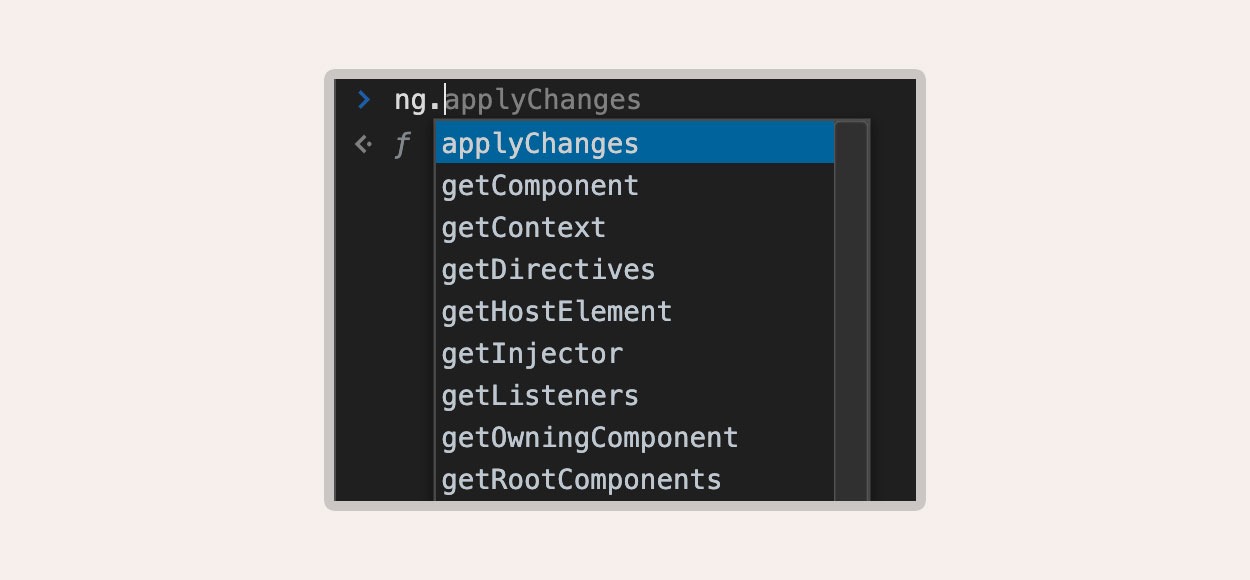
Task: Pick the getContext suggestion
Action: [635, 227]
